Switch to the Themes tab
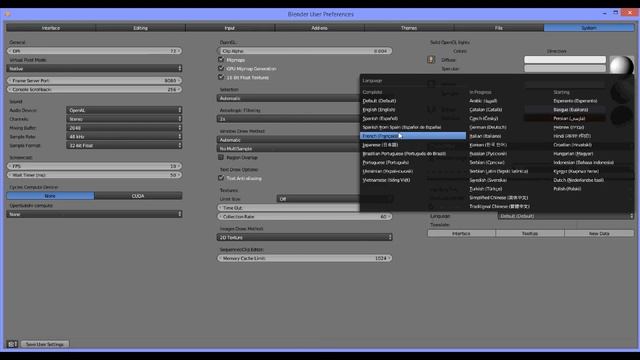Image resolution: width=640 pixels, height=360 pixels. pos(409,28)
